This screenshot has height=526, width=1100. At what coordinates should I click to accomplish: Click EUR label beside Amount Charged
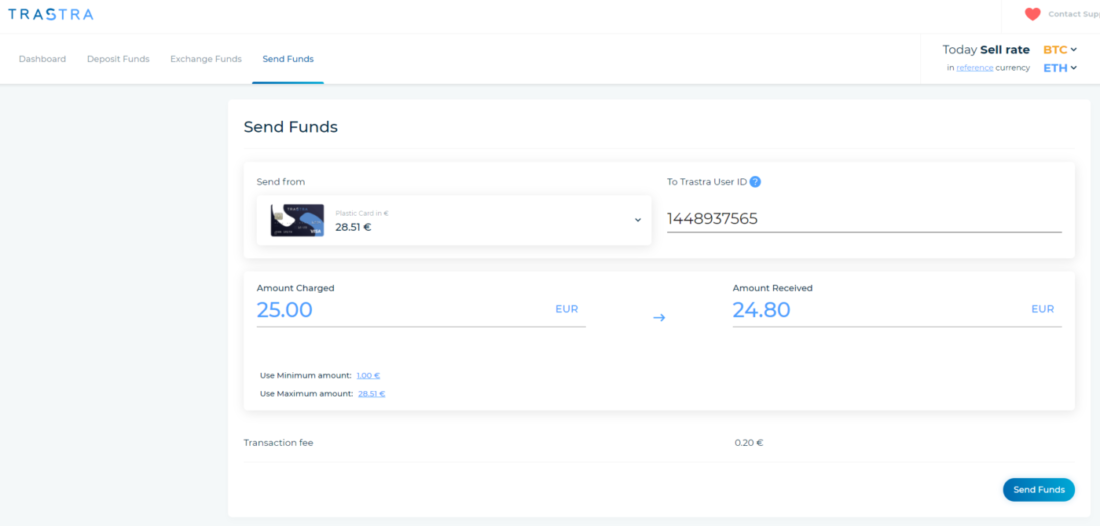(567, 309)
